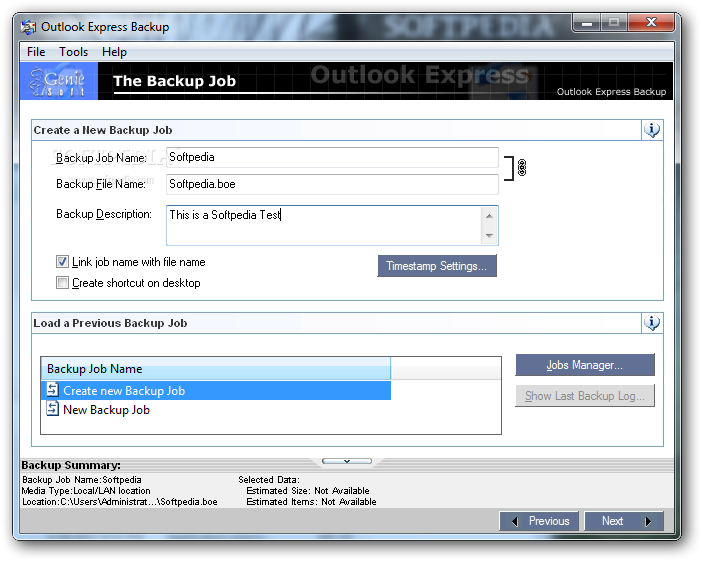Click the Backup File Name field
702x561 pixels.
click(332, 184)
